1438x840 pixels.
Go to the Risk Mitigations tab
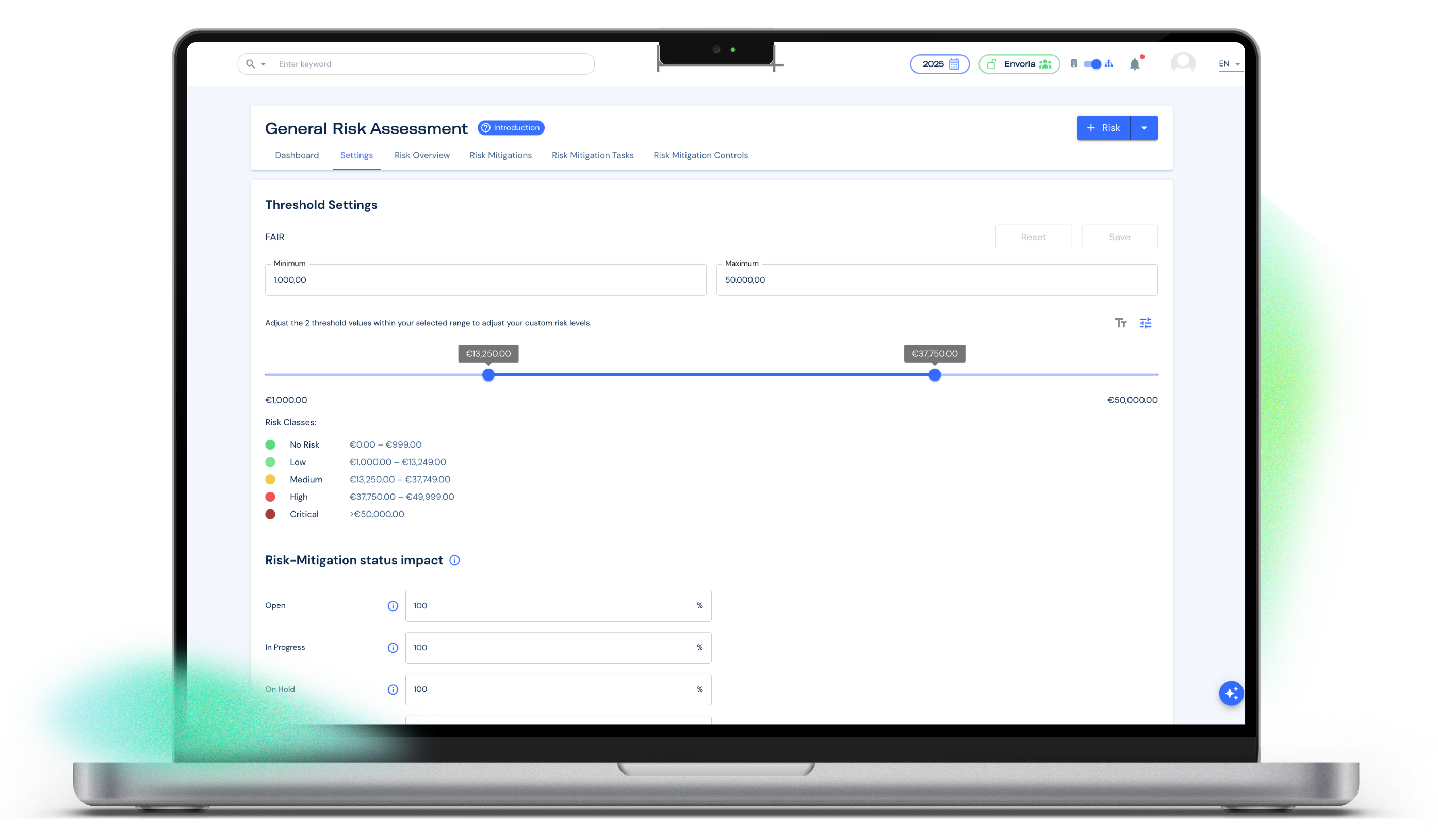tap(500, 155)
